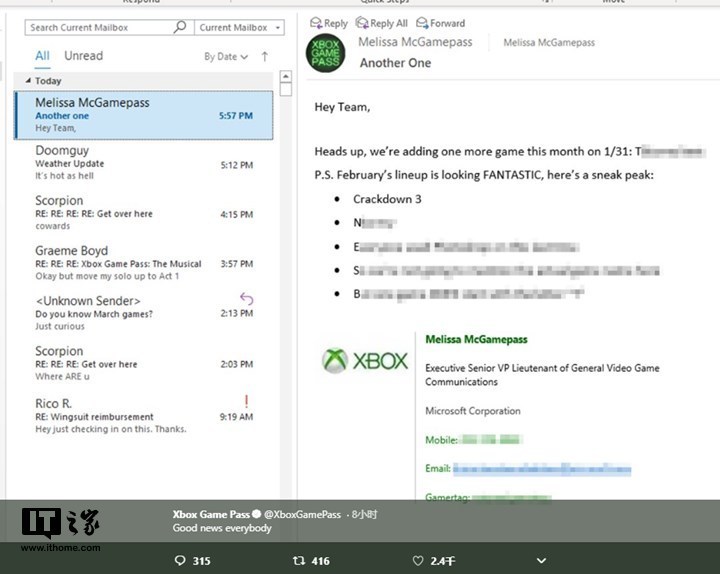
Task: Click the green Melissa McGamepass signature name
Action: tap(476, 339)
